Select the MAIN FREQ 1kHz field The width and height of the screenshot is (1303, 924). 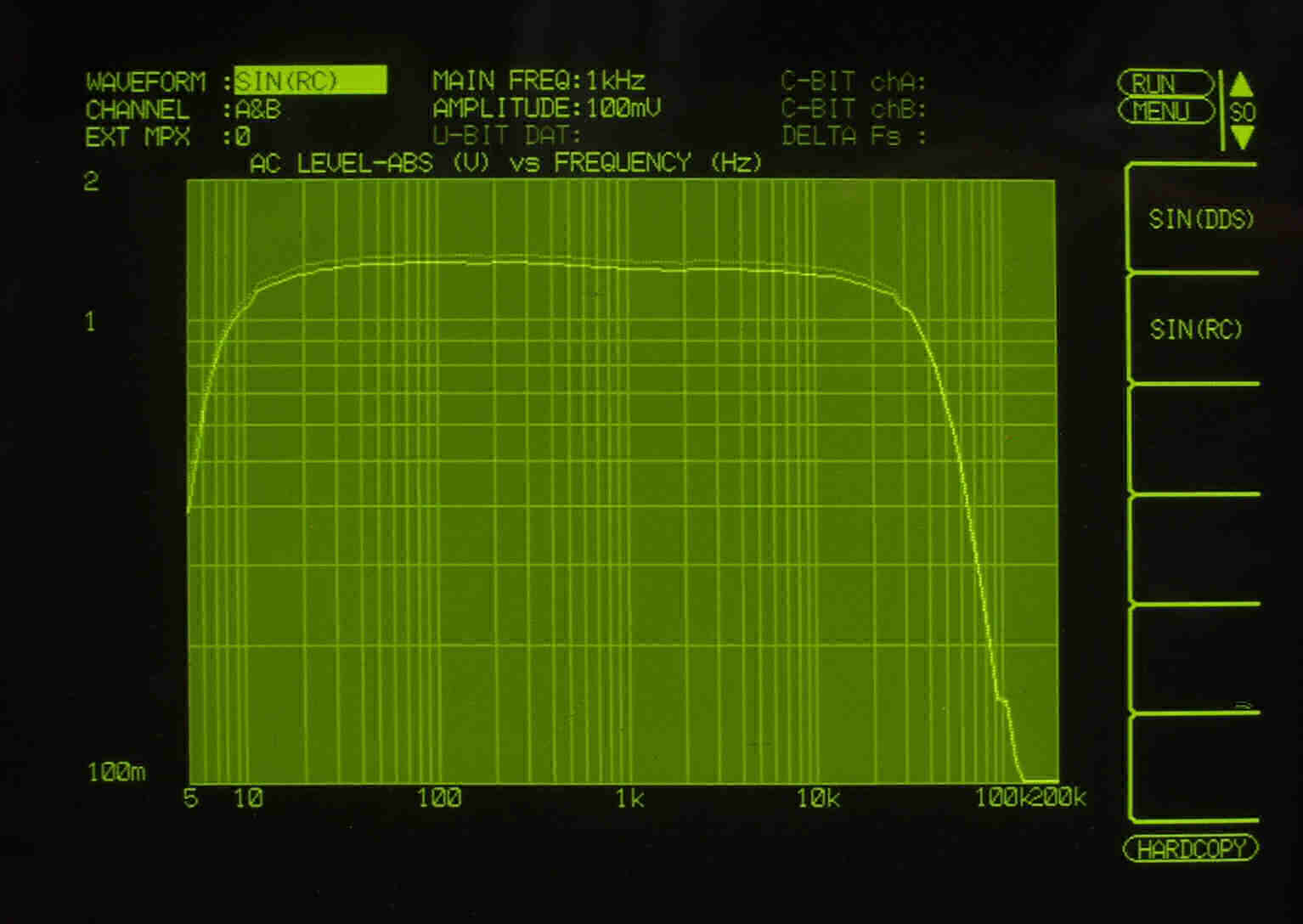(x=539, y=81)
